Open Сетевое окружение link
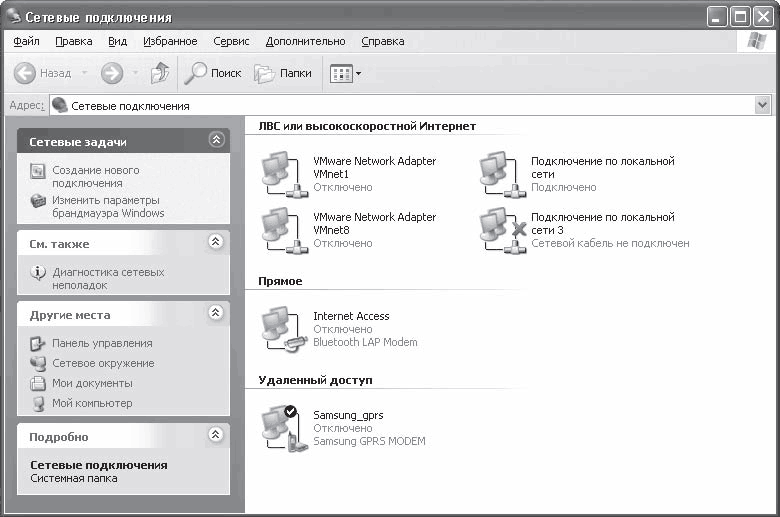The width and height of the screenshot is (780, 517). [103, 363]
